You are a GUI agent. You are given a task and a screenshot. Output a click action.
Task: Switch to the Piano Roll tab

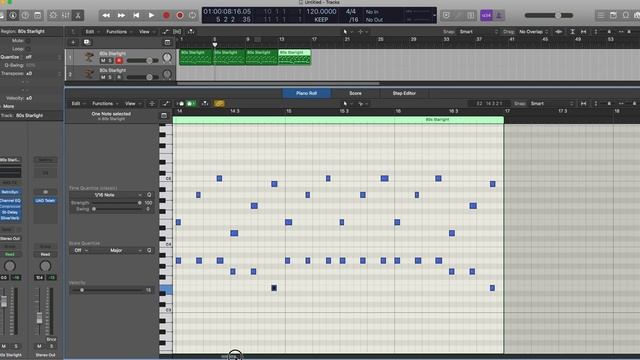[x=307, y=93]
